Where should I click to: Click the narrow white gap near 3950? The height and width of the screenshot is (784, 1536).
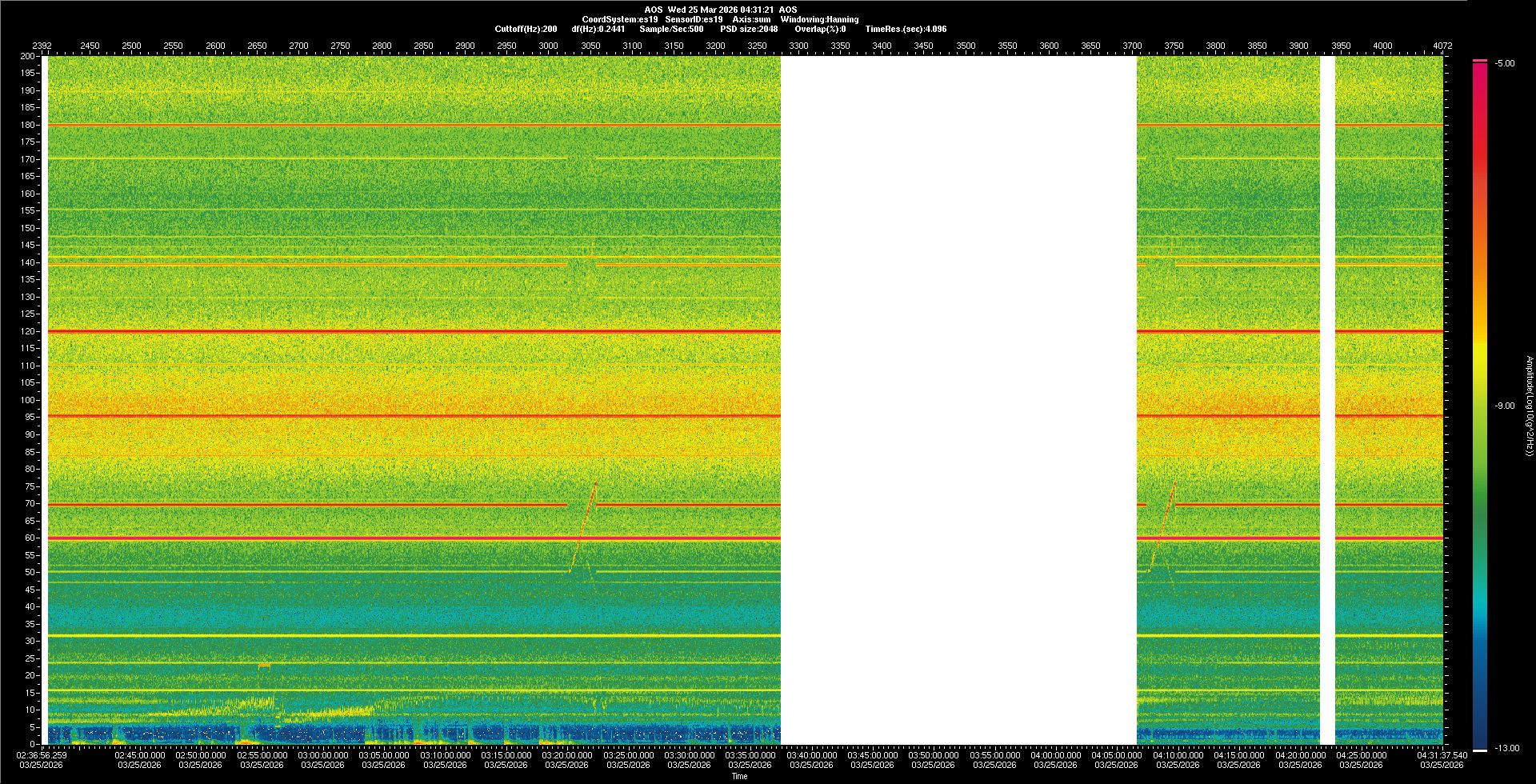(x=1327, y=400)
